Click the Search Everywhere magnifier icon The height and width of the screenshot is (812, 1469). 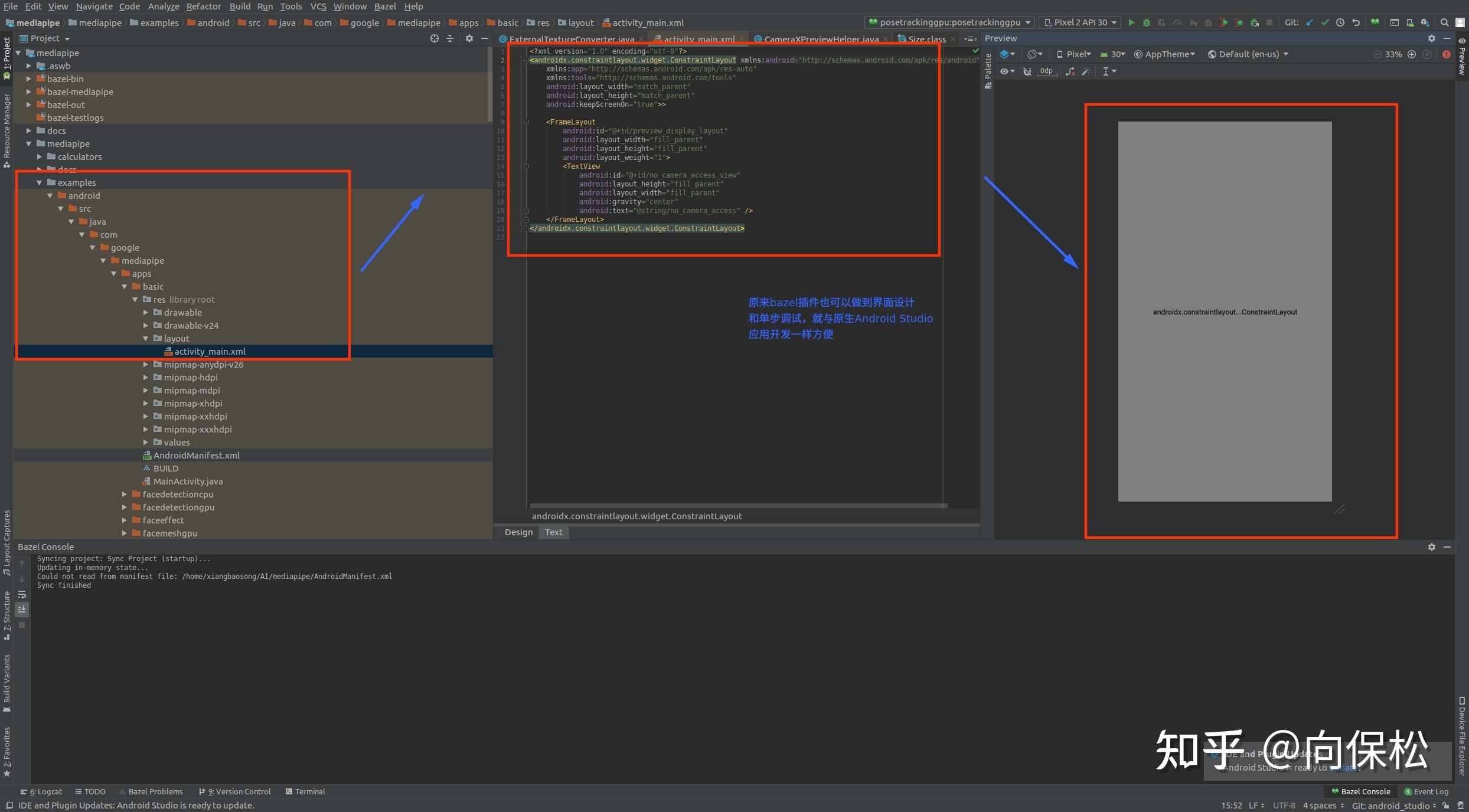(1444, 22)
